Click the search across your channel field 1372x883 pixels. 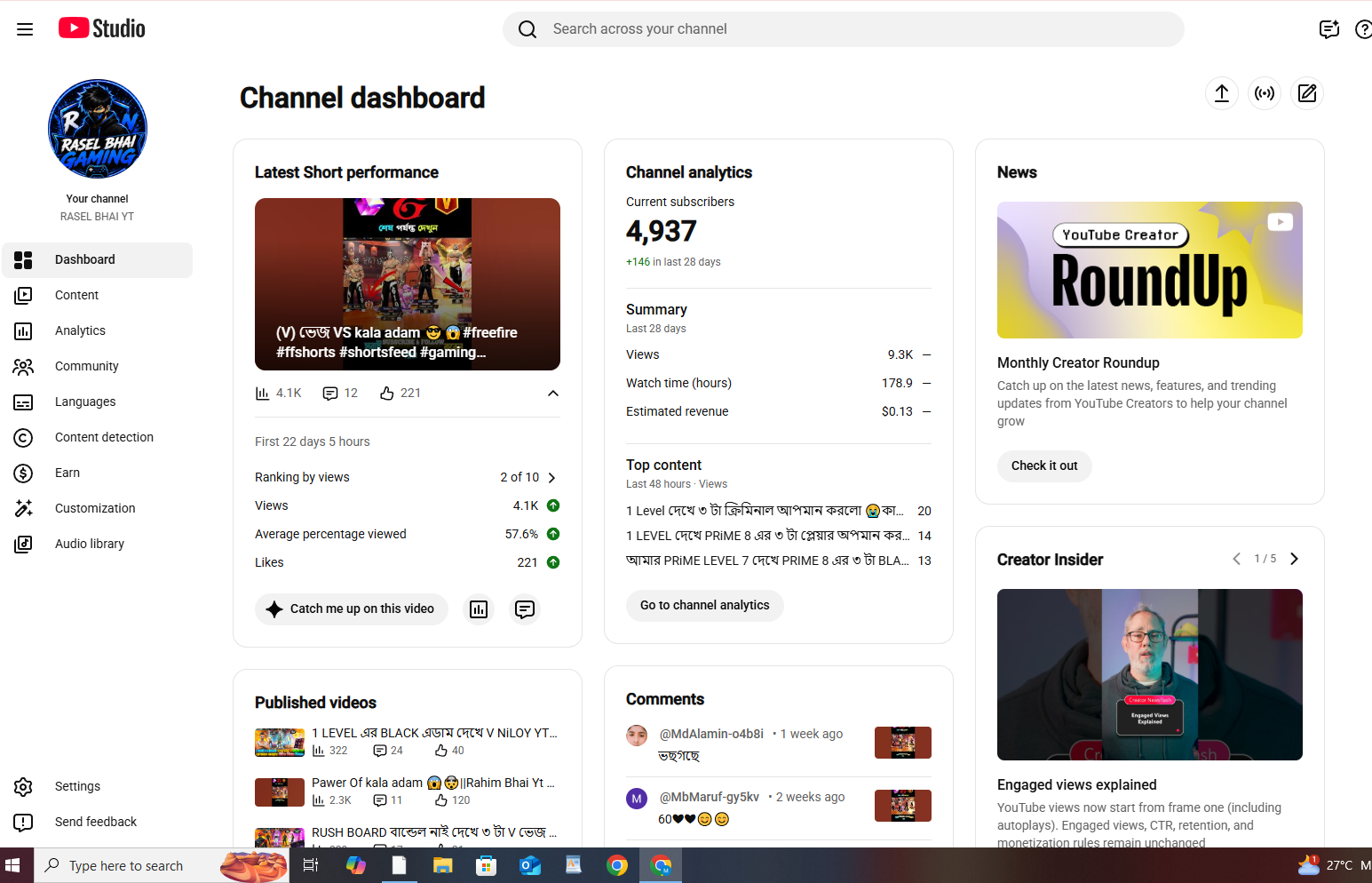tap(844, 29)
